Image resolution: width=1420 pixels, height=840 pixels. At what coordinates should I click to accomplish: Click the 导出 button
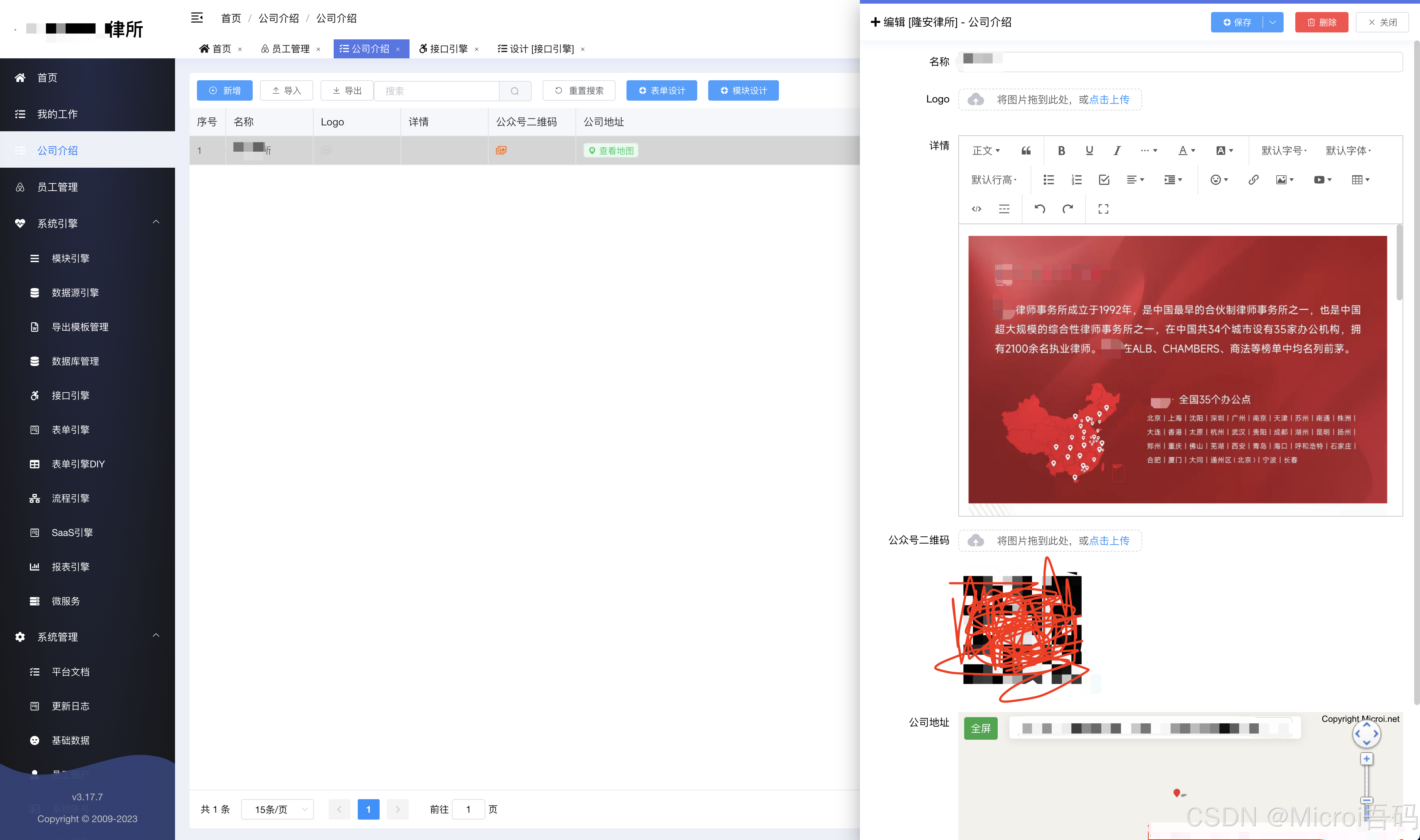pos(346,90)
